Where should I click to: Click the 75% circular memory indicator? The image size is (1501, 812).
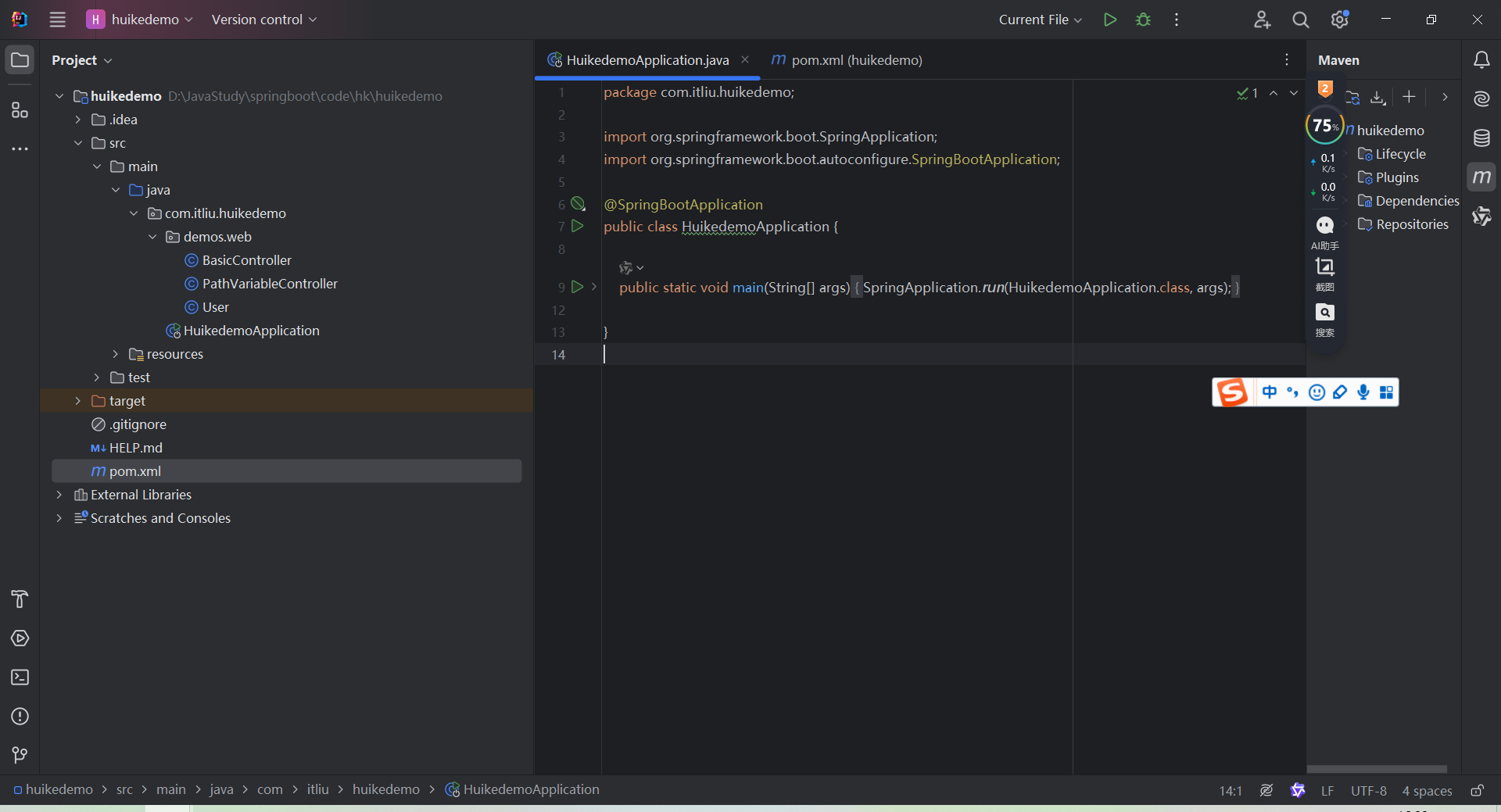pos(1324,125)
